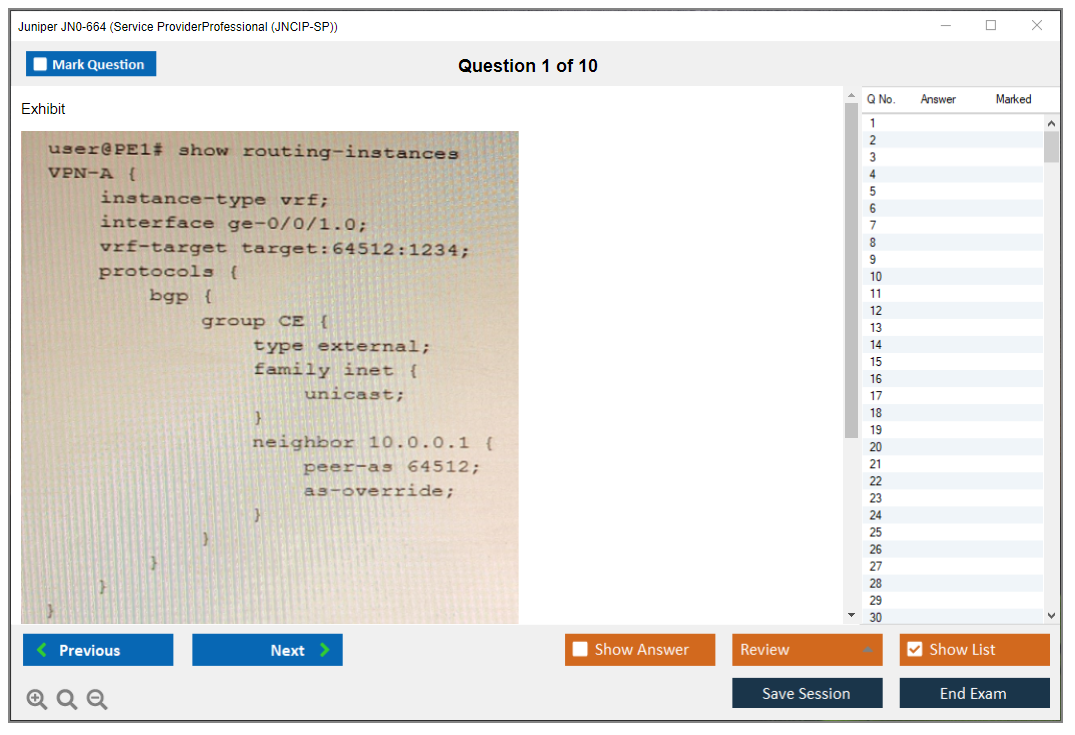
Task: Click the End Exam button
Action: pyautogui.click(x=973, y=693)
